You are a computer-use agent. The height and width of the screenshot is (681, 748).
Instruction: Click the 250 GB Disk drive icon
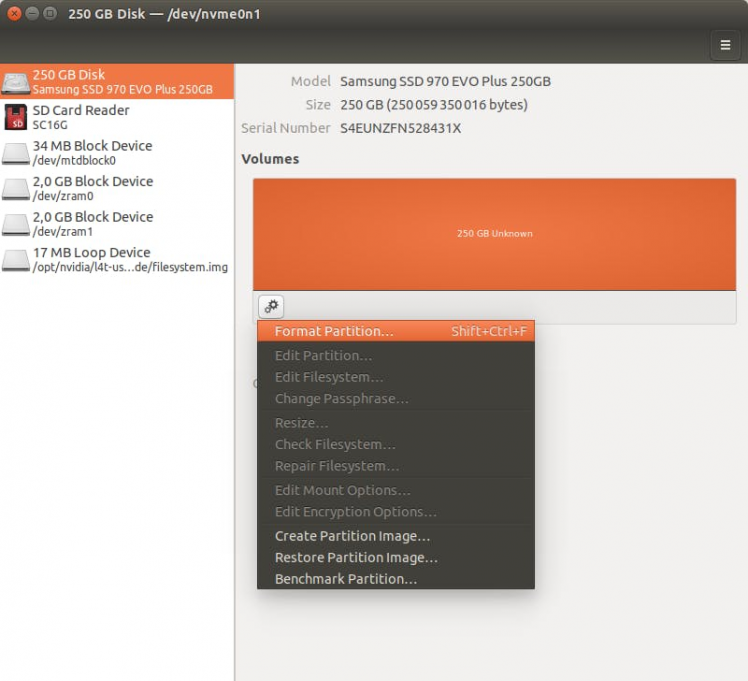click(x=16, y=82)
